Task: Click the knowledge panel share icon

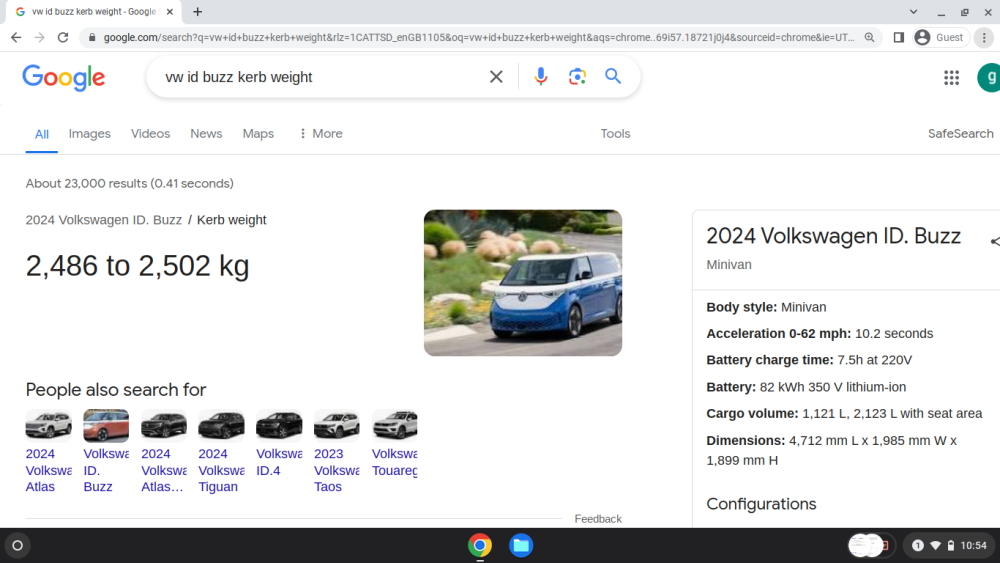Action: 995,241
